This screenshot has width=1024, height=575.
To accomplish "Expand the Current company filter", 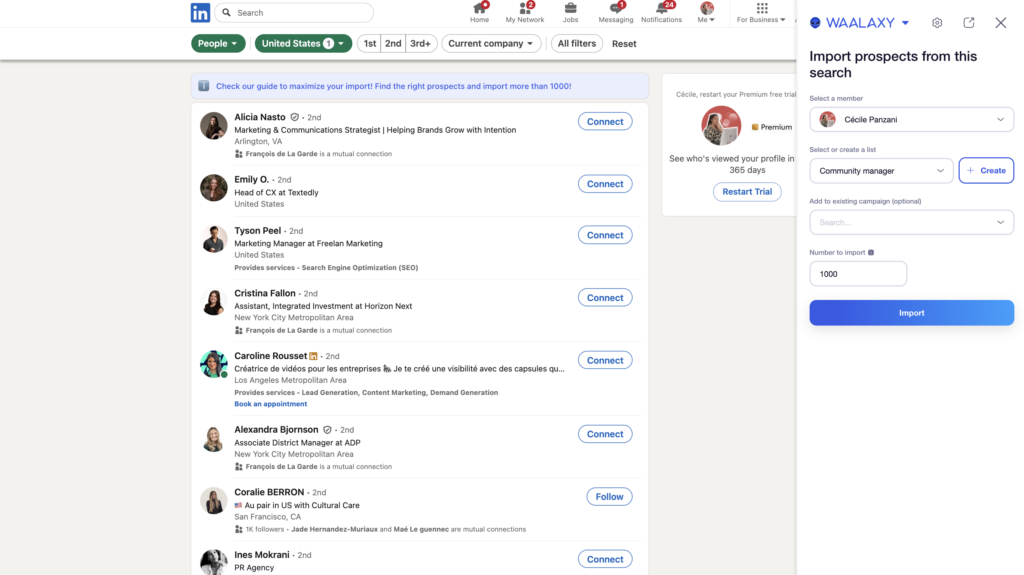I will pyautogui.click(x=491, y=43).
